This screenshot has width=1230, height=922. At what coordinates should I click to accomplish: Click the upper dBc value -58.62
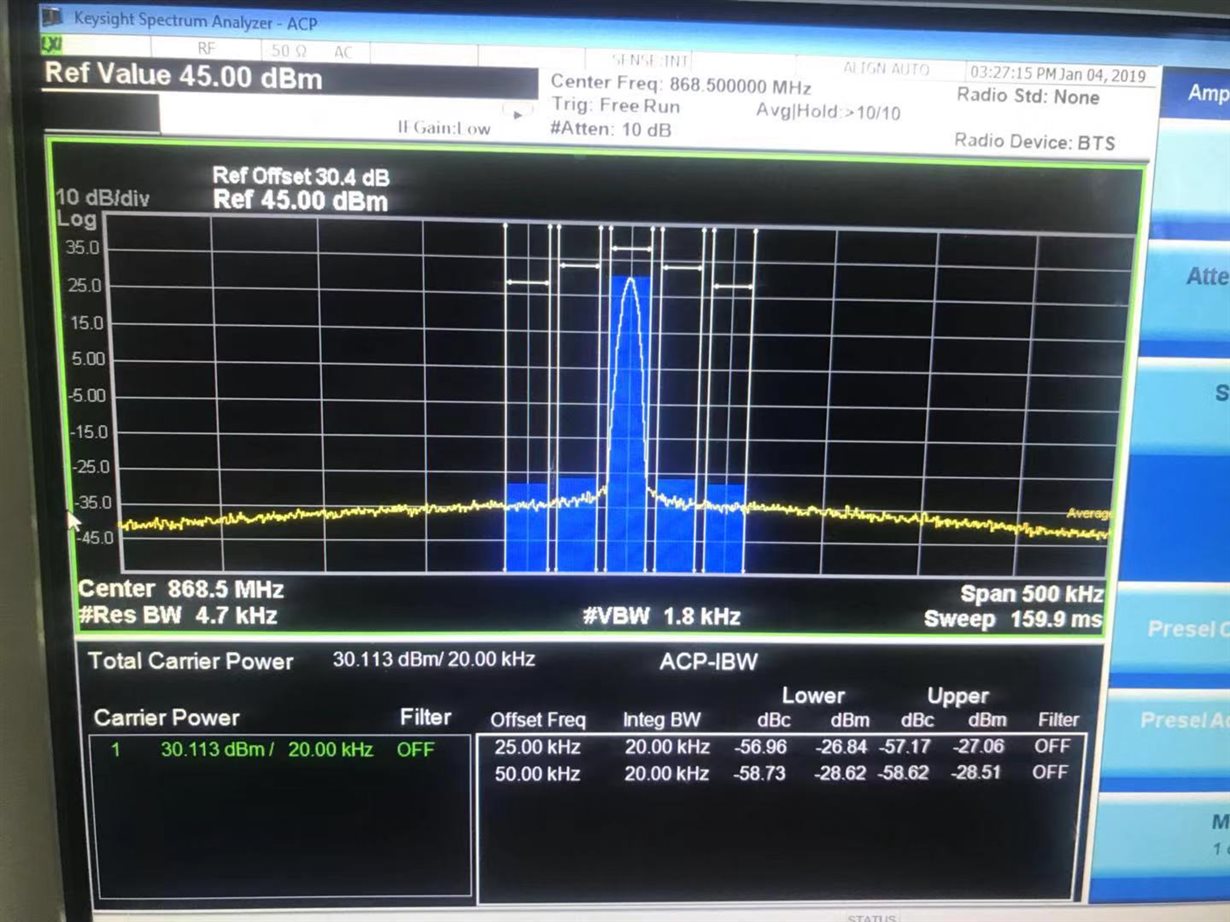coord(902,773)
